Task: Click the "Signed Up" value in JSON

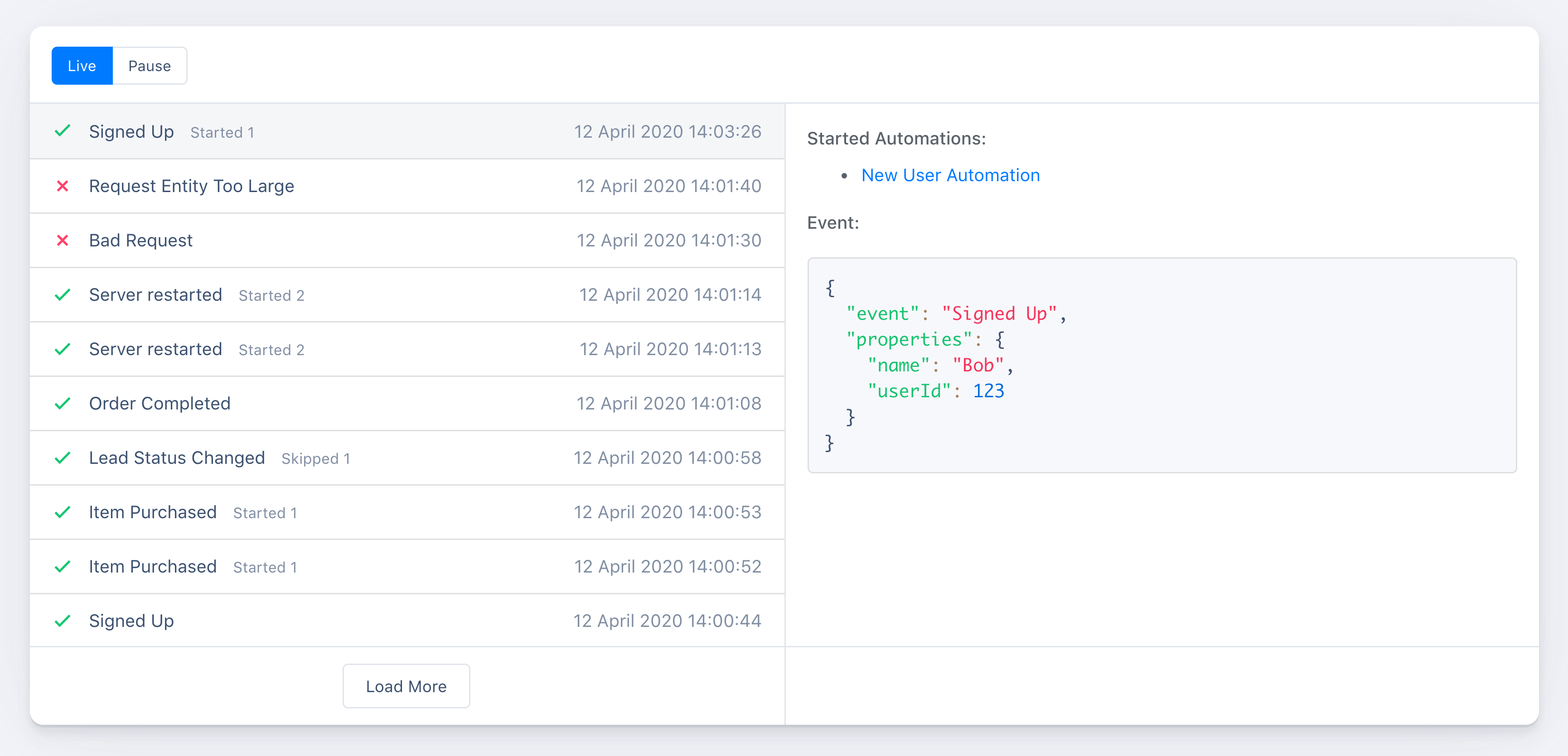Action: pyautogui.click(x=999, y=313)
